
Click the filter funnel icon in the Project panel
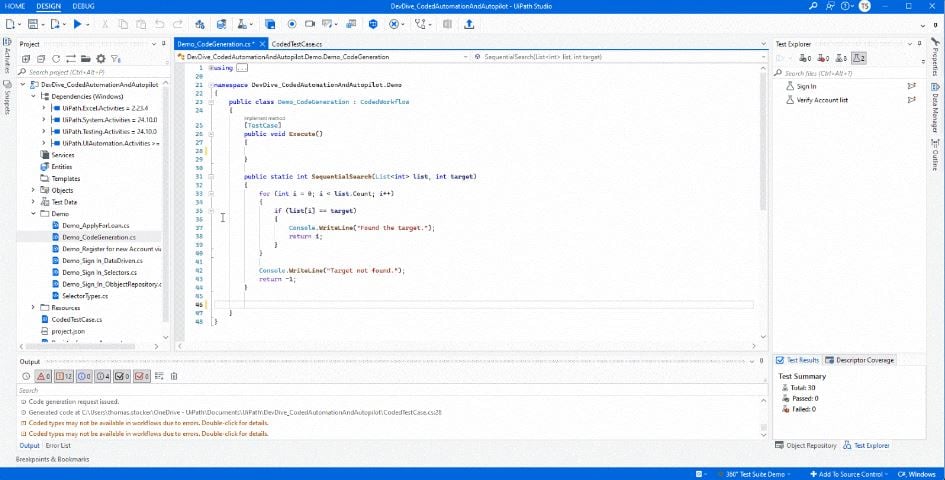click(116, 58)
